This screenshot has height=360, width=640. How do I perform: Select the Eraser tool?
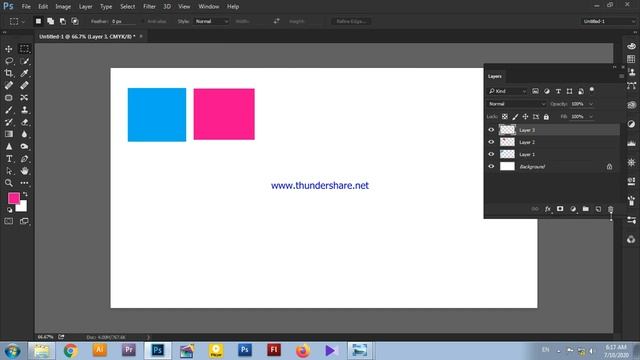click(x=24, y=122)
